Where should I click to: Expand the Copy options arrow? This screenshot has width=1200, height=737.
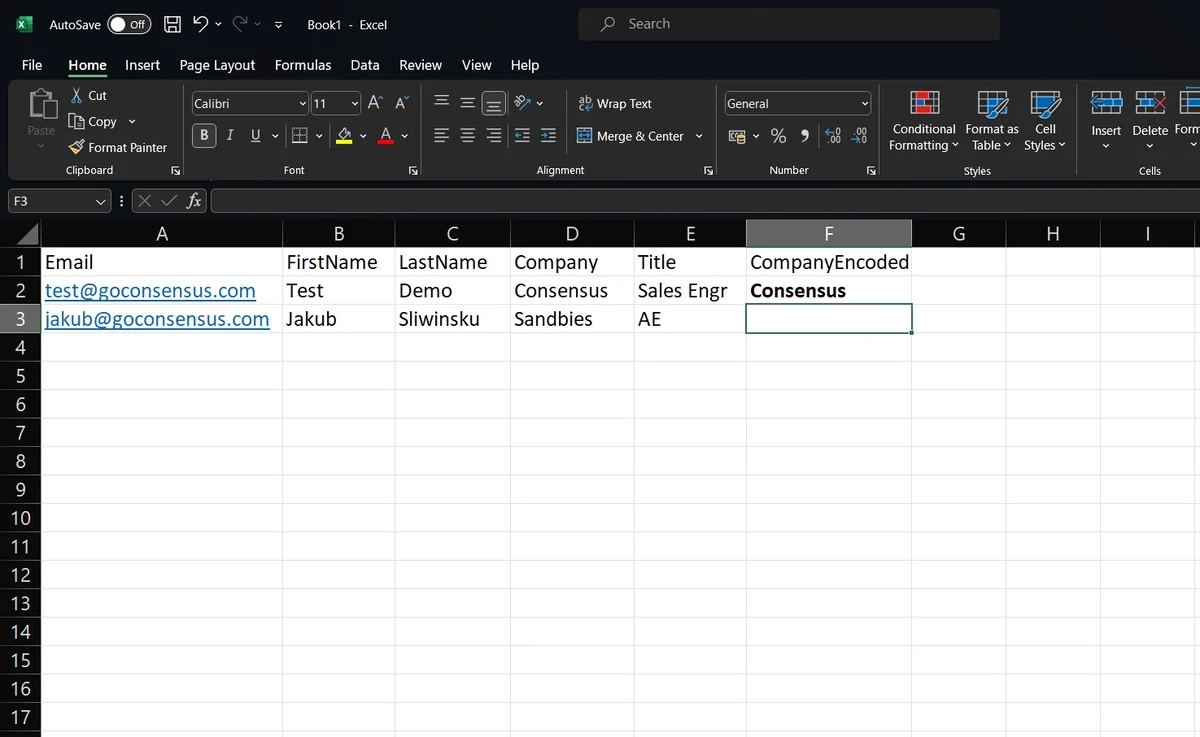click(132, 121)
